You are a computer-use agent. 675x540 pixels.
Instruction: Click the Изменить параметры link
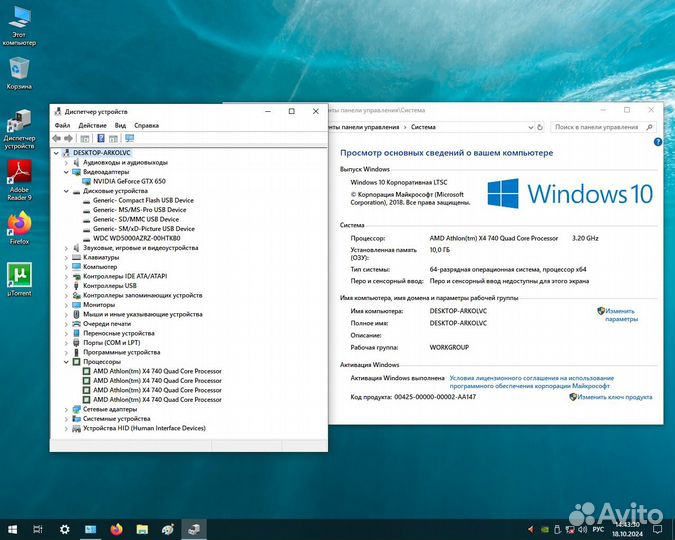tap(620, 315)
